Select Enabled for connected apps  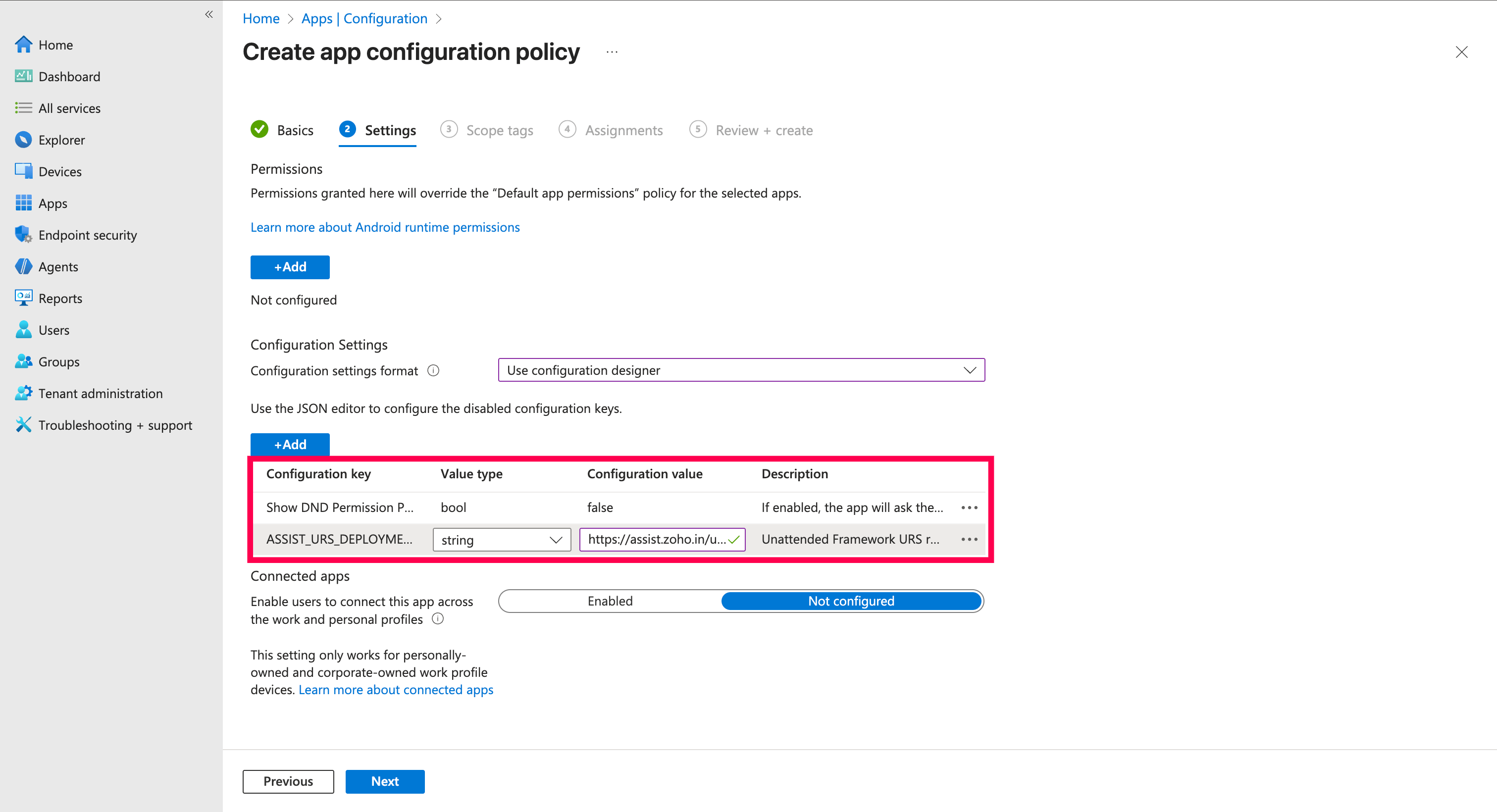610,601
